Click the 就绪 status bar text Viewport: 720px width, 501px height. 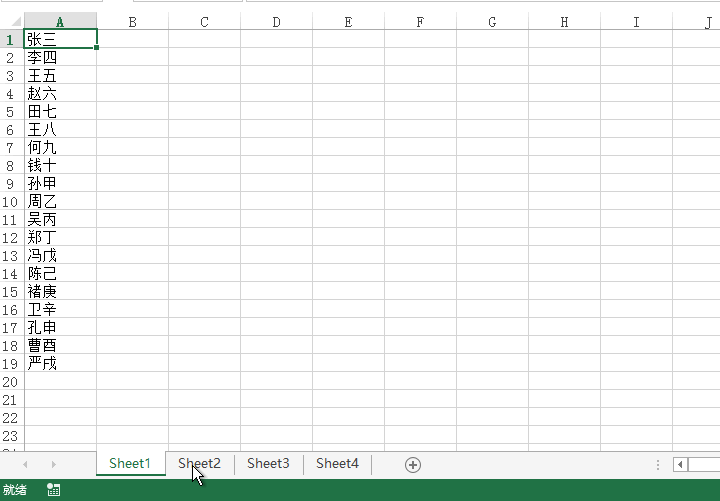pyautogui.click(x=15, y=490)
